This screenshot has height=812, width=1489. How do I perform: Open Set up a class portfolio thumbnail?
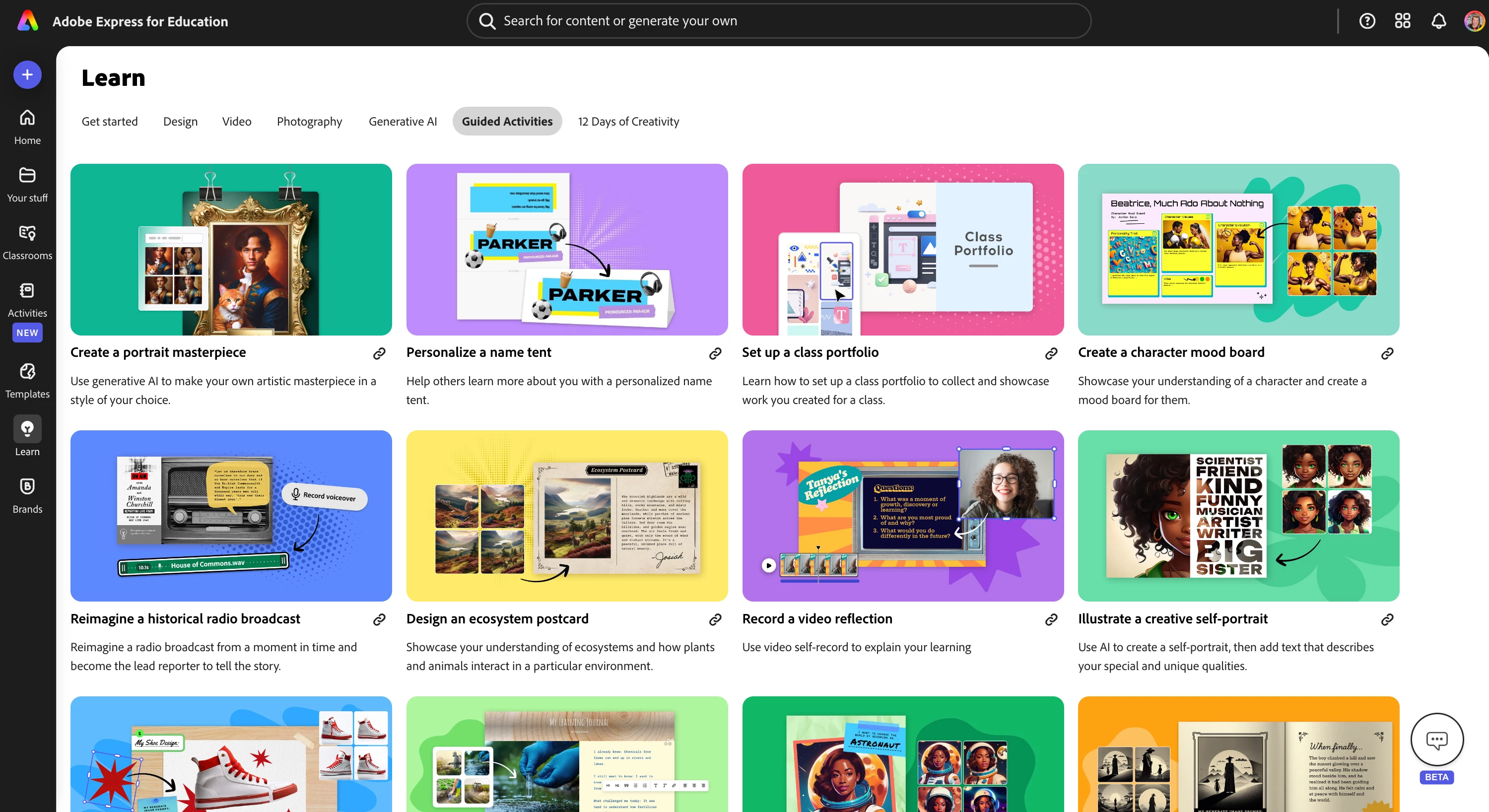click(902, 249)
